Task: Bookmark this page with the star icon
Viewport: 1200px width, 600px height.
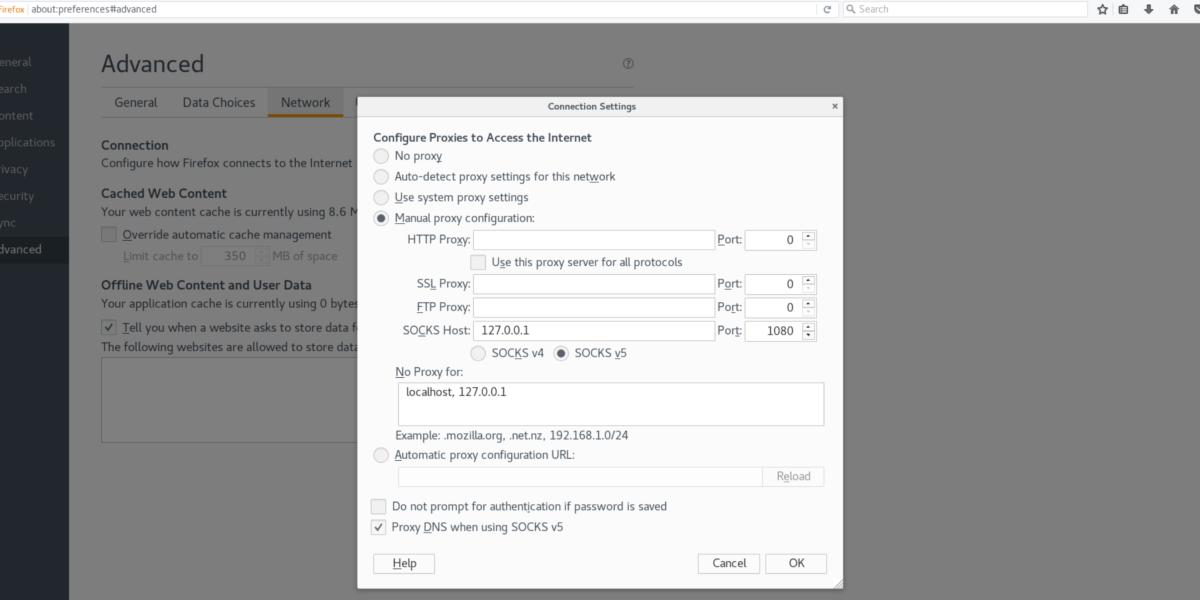Action: (x=1102, y=9)
